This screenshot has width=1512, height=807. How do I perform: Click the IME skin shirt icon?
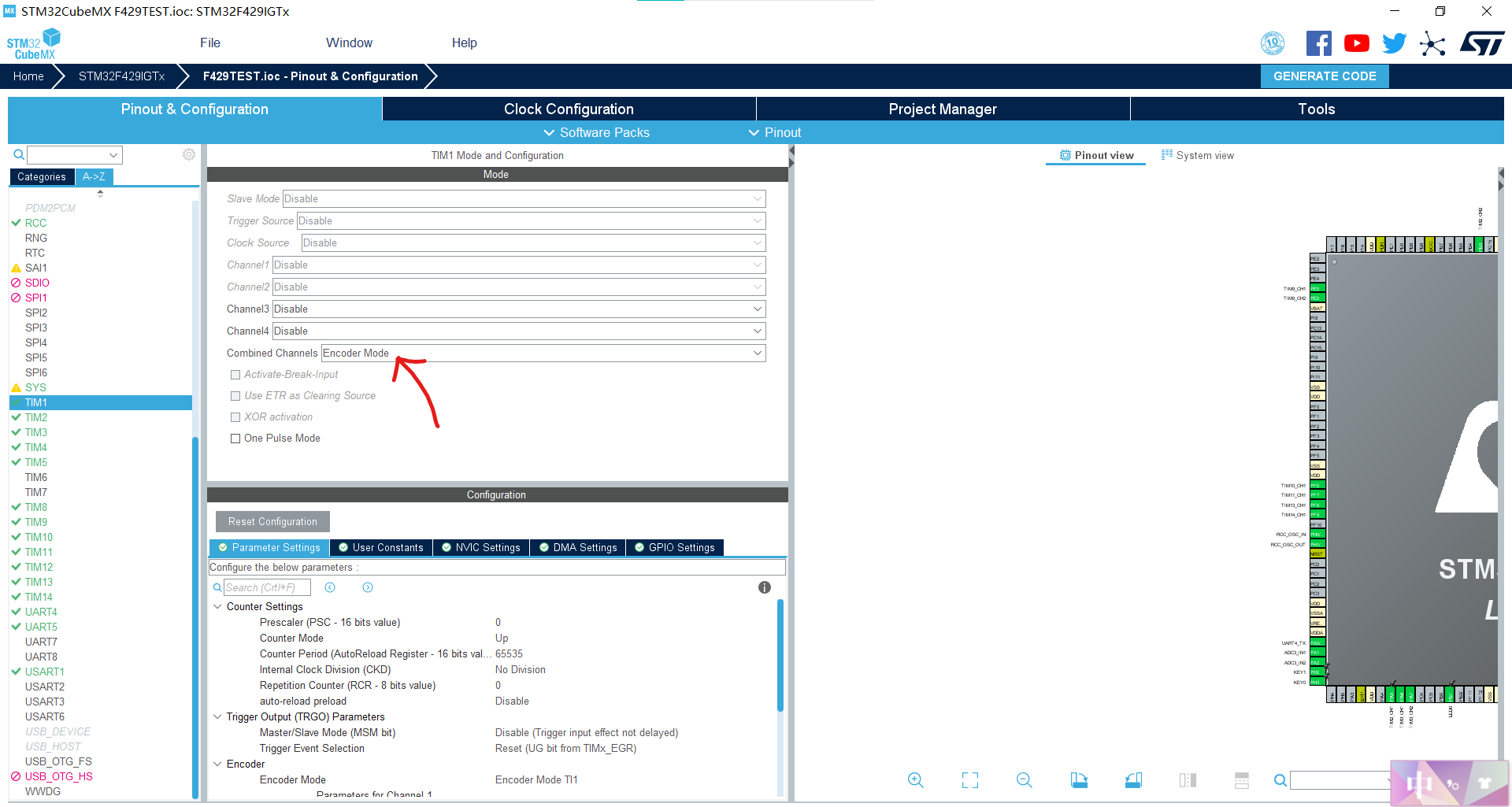[1485, 783]
